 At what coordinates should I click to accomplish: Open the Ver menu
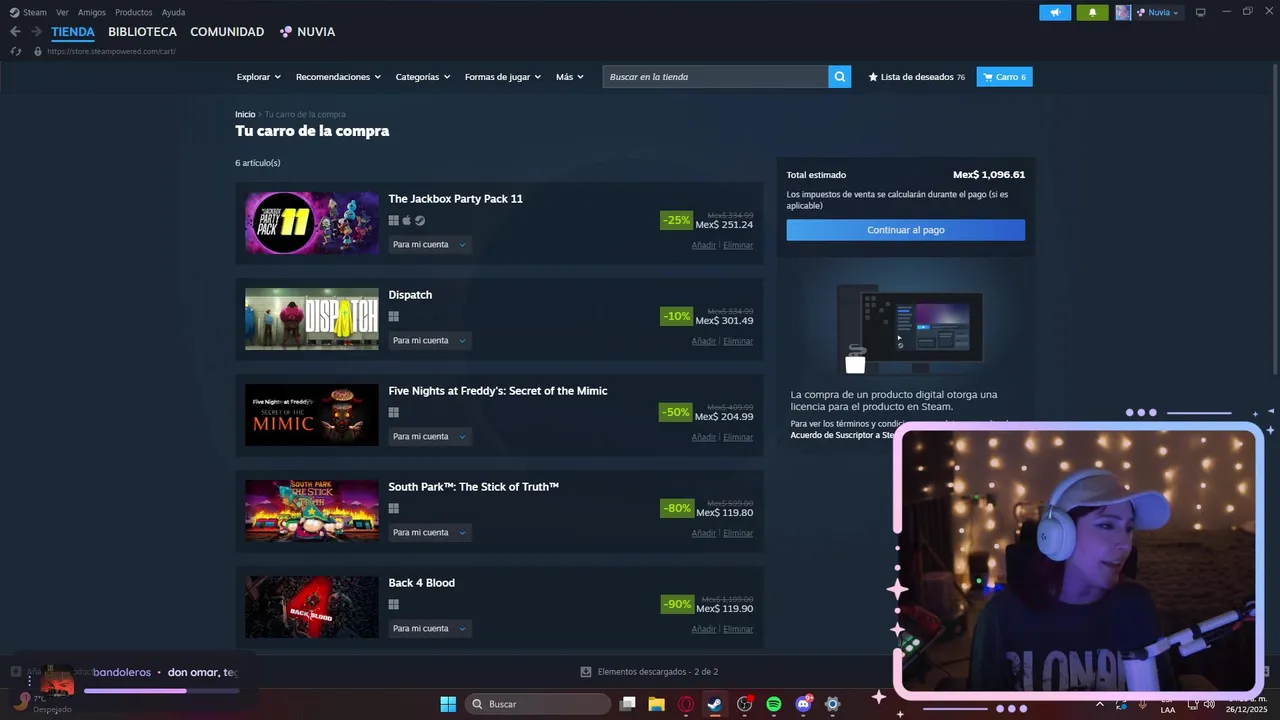[x=62, y=12]
